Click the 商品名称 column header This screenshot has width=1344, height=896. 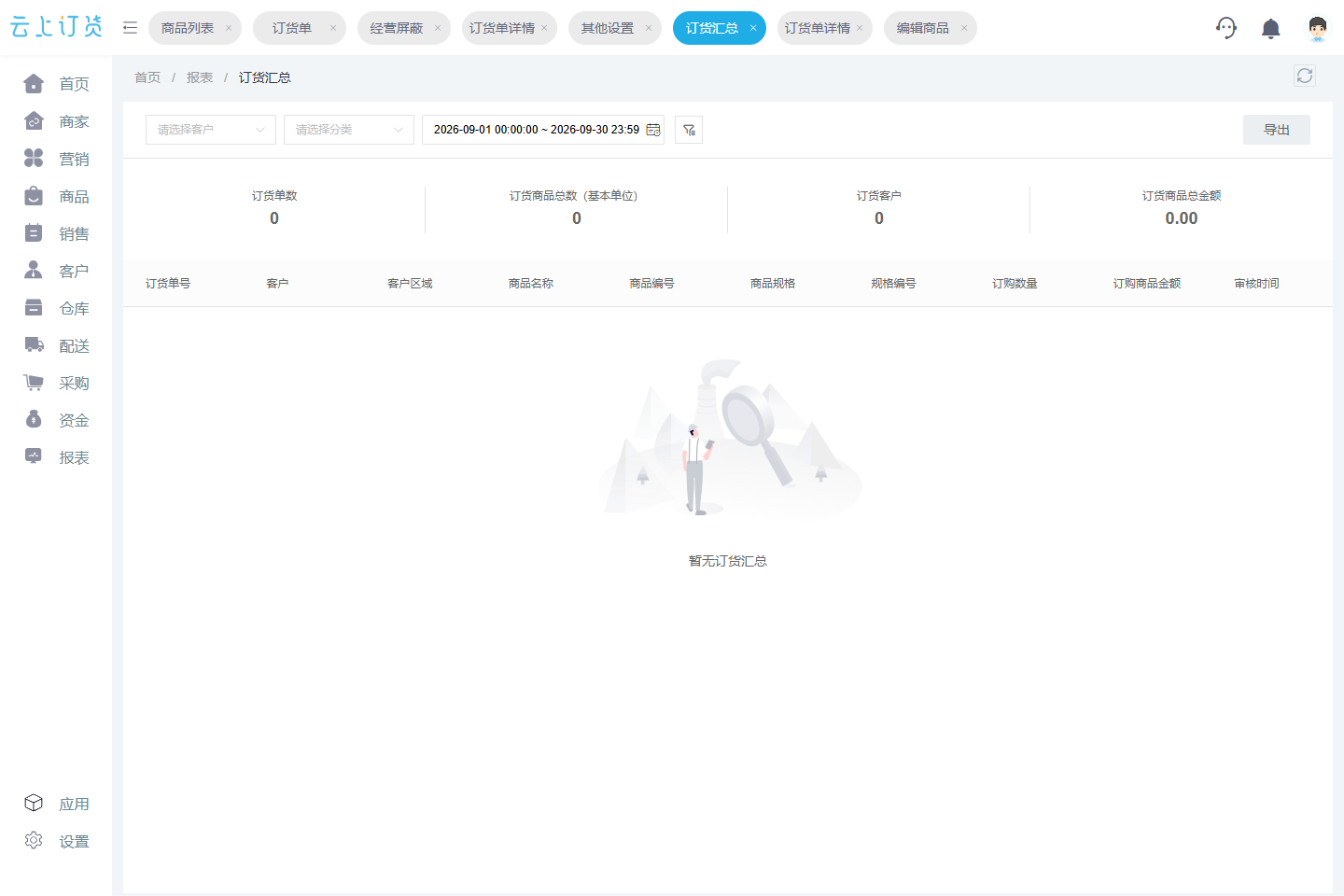[x=531, y=284]
